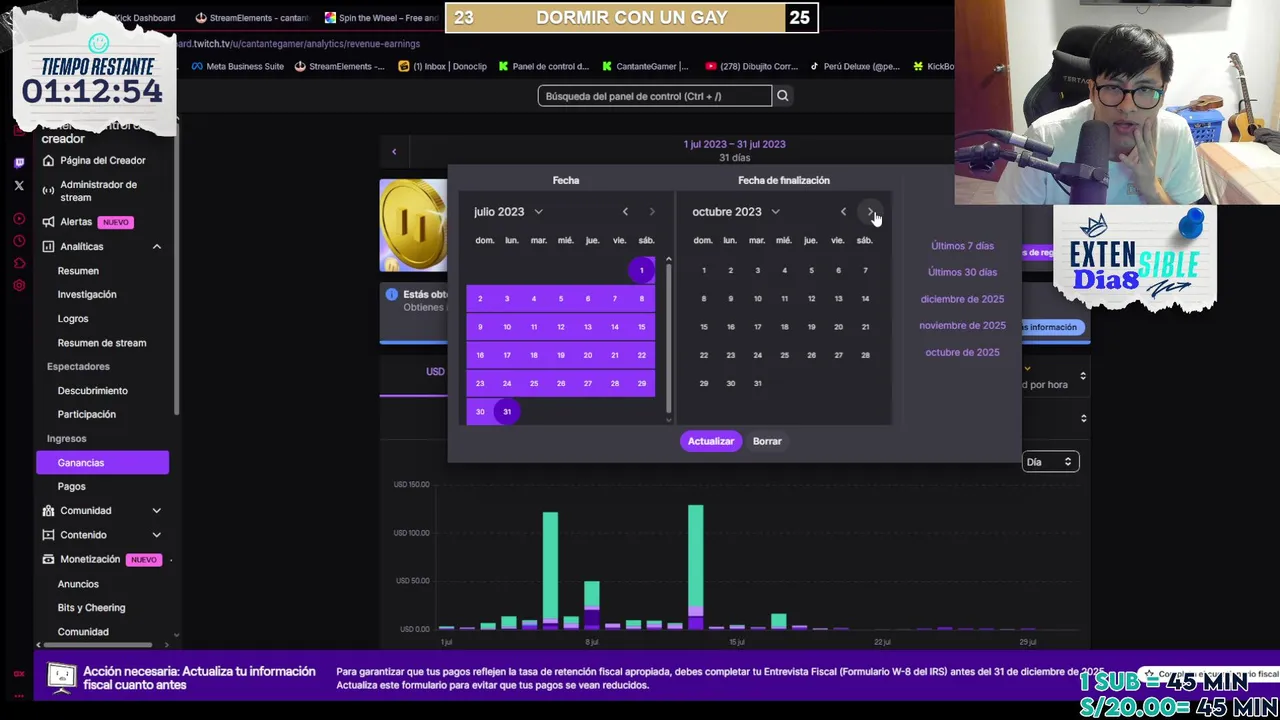Click the browser address bar URL
This screenshot has height=720, width=1280.
[300, 44]
